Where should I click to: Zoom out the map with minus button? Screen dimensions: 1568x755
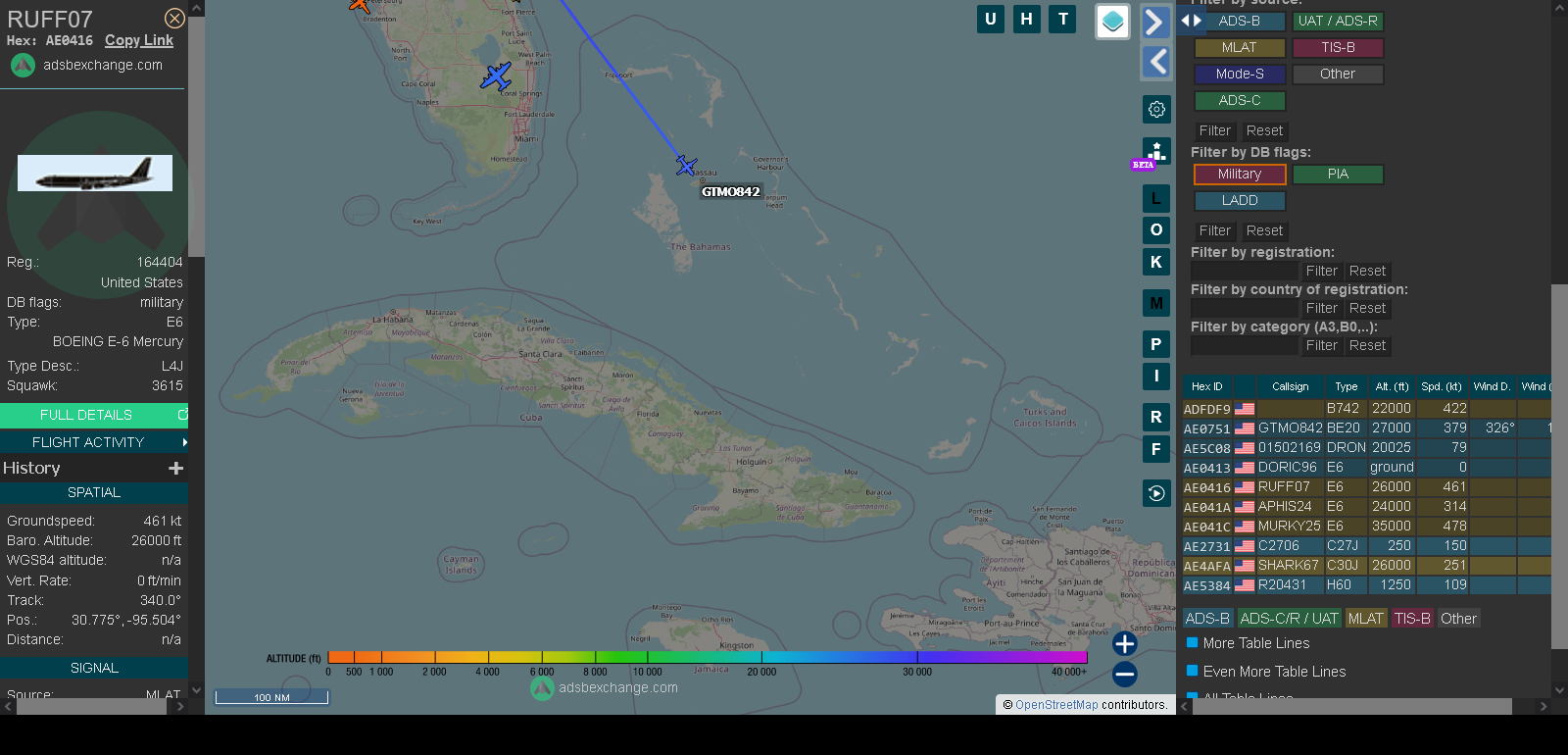tap(1125, 674)
